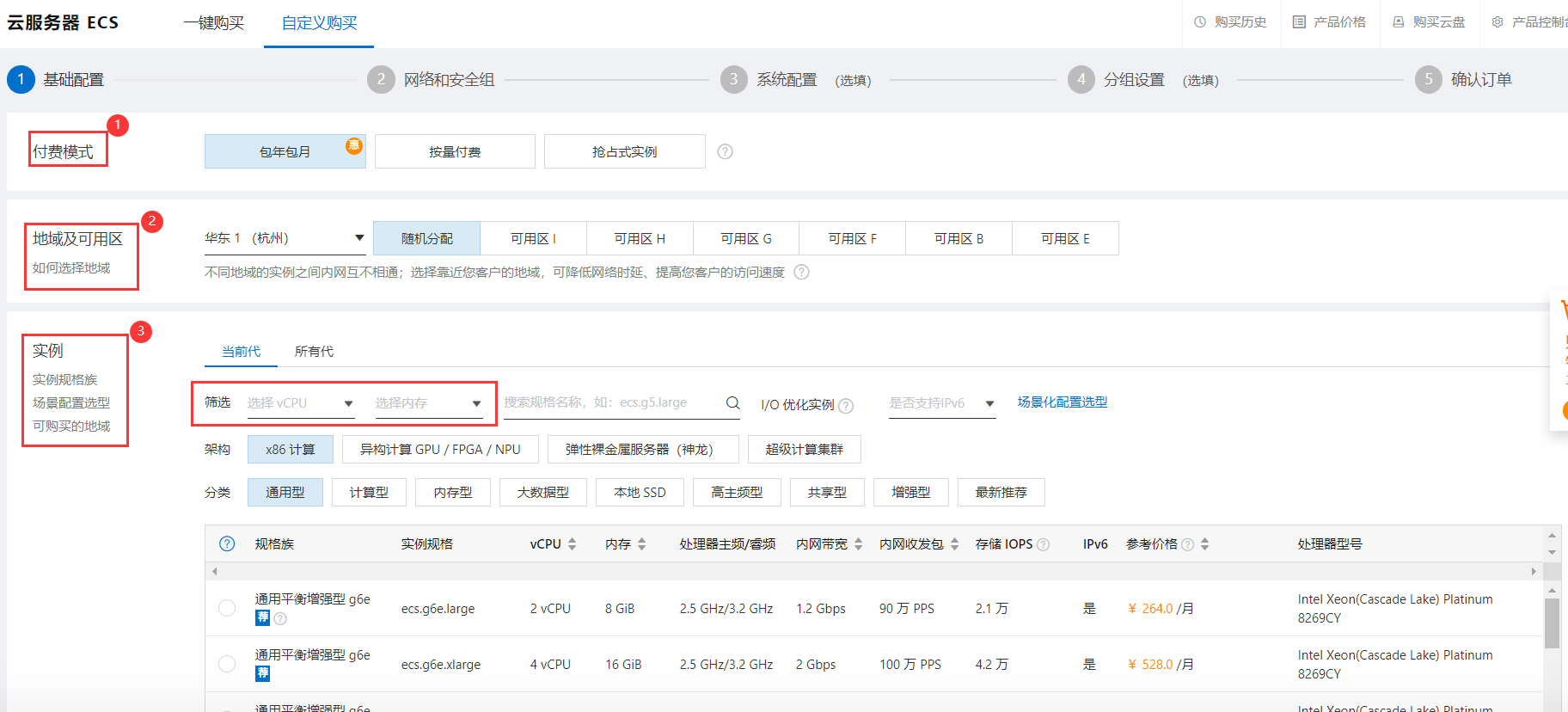This screenshot has height=712, width=1568.
Task: Click the 产品控制台 gear icon
Action: click(x=1498, y=22)
